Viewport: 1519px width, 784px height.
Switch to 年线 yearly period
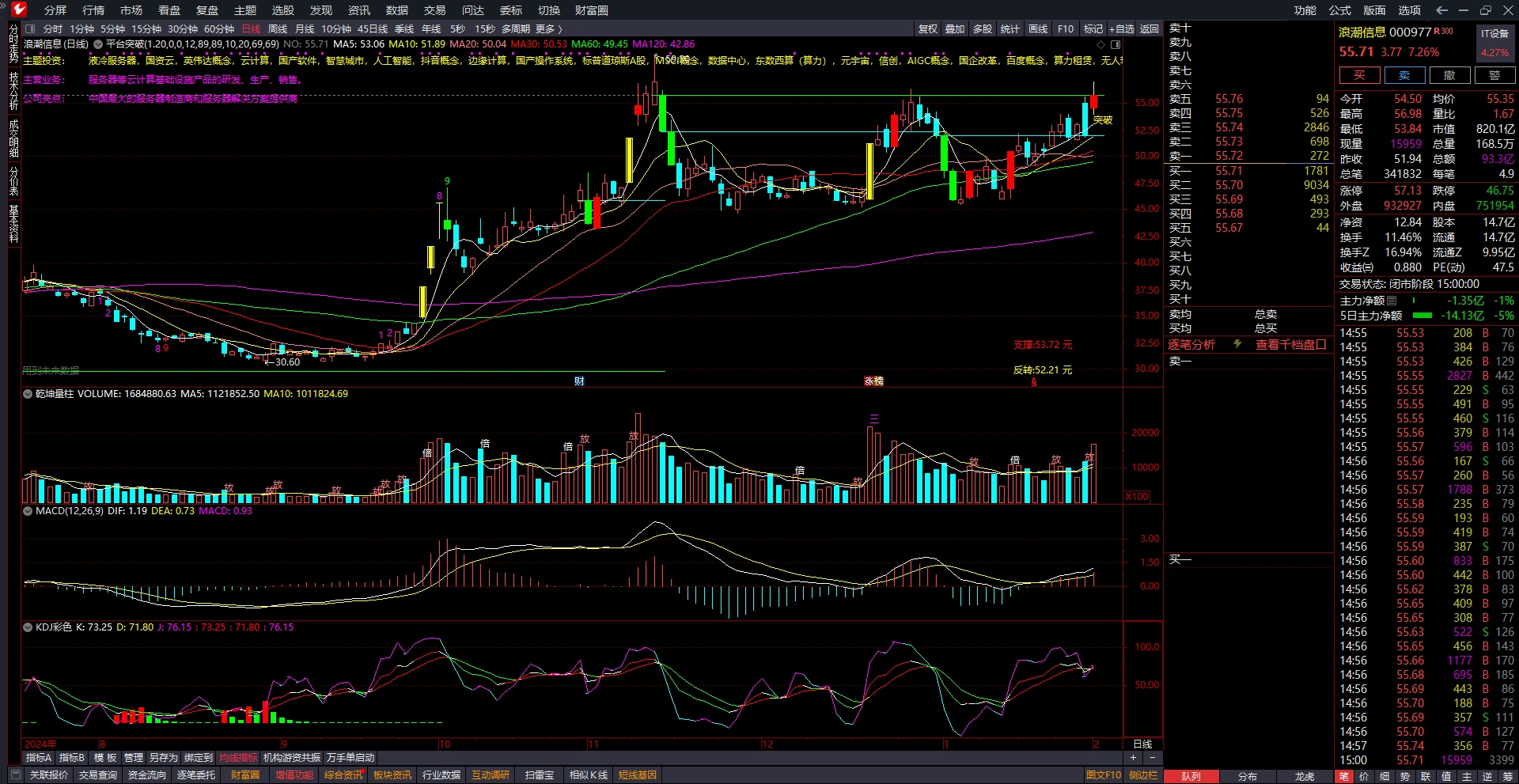(x=431, y=28)
